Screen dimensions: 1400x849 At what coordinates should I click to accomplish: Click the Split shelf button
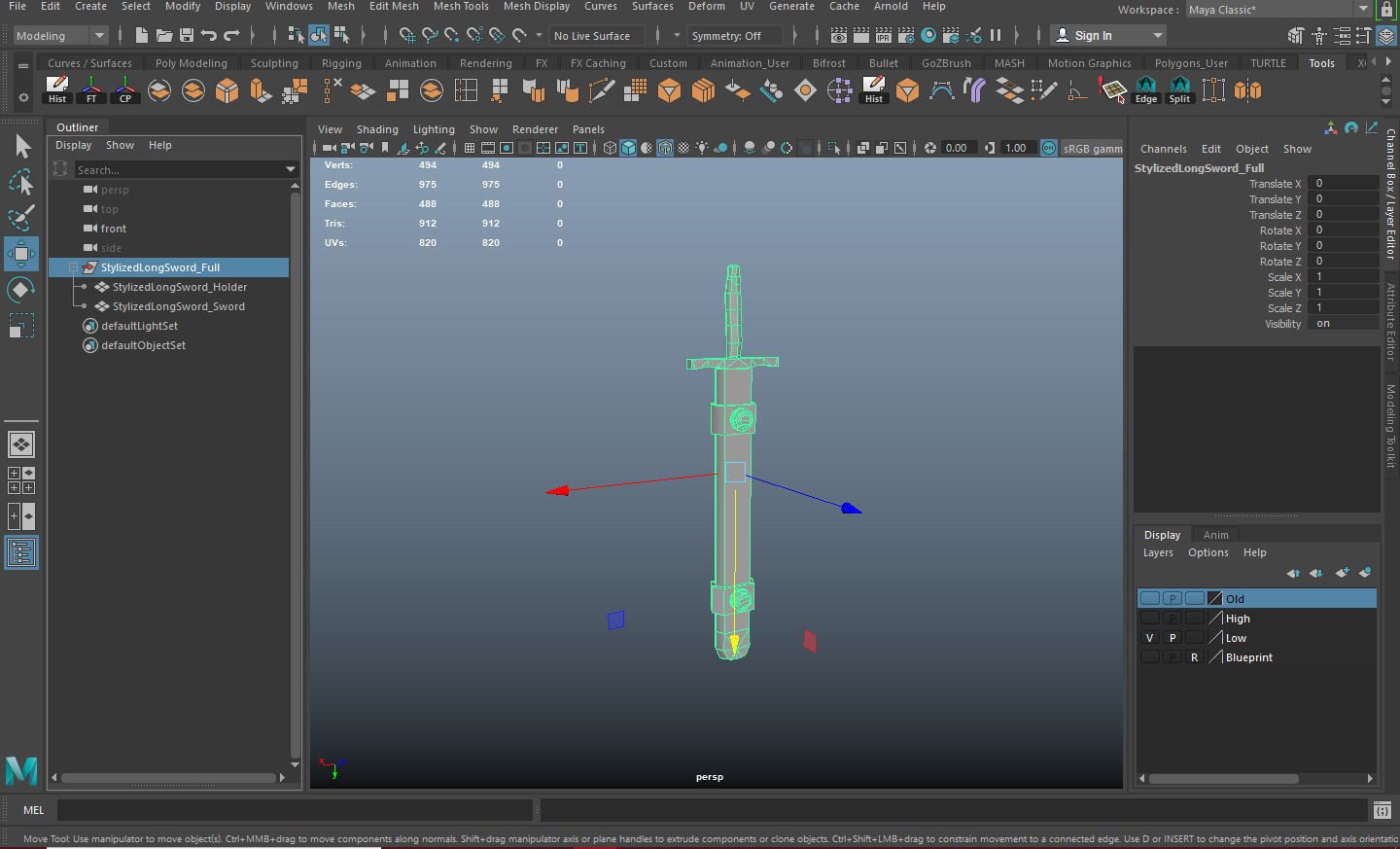(1180, 90)
